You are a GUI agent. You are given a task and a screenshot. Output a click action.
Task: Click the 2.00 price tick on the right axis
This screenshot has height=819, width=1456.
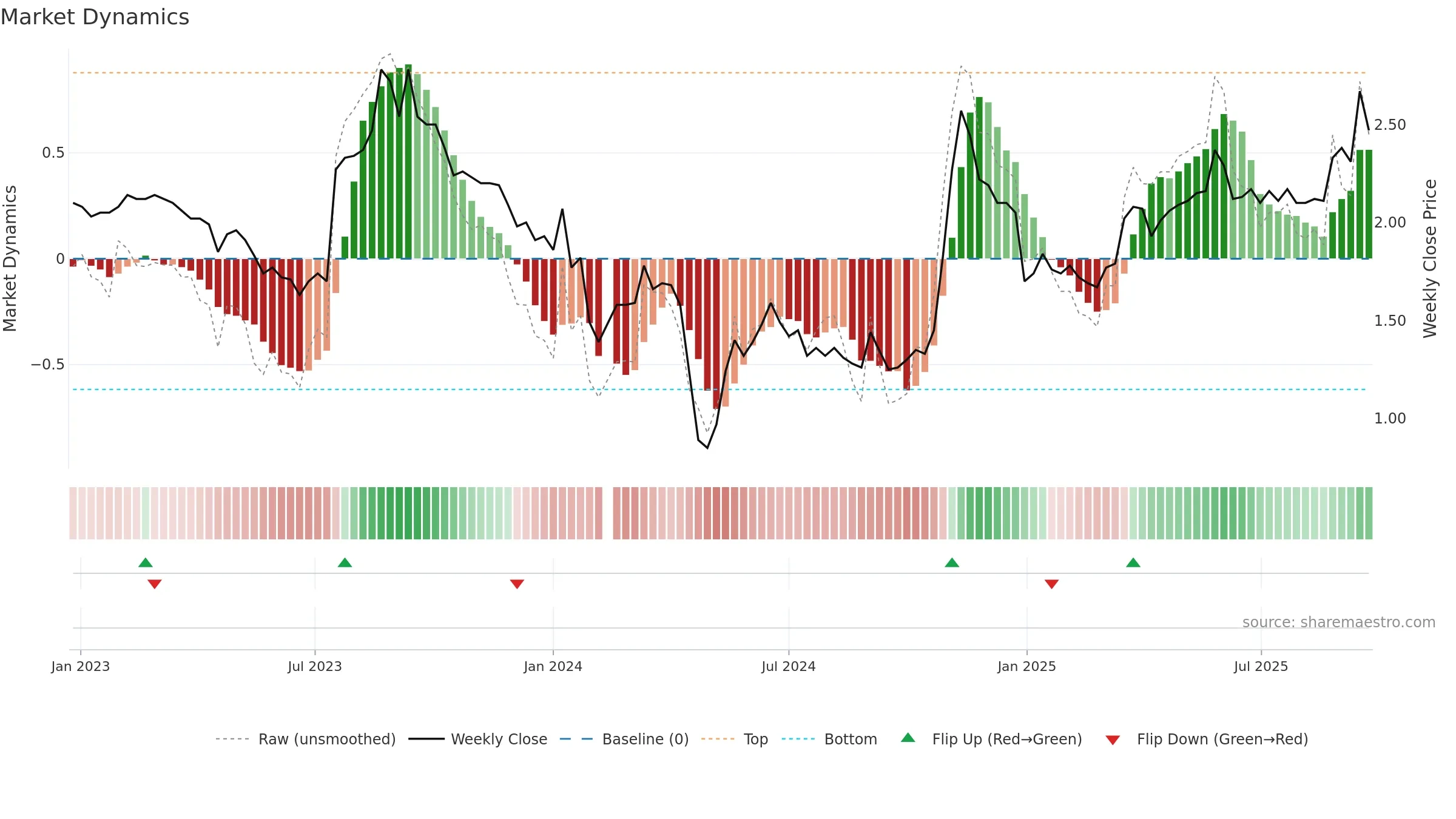[1390, 222]
